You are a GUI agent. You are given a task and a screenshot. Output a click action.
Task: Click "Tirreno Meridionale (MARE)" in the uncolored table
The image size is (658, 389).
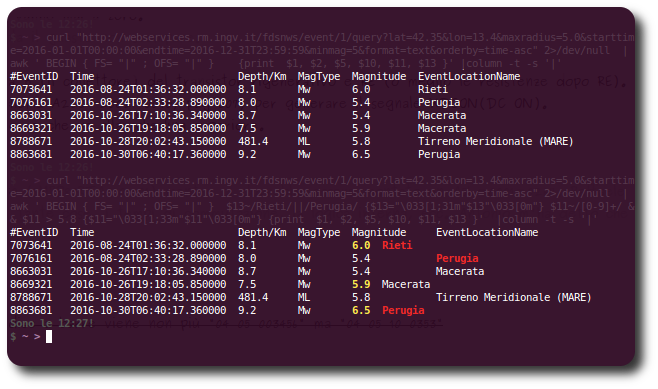pos(496,141)
